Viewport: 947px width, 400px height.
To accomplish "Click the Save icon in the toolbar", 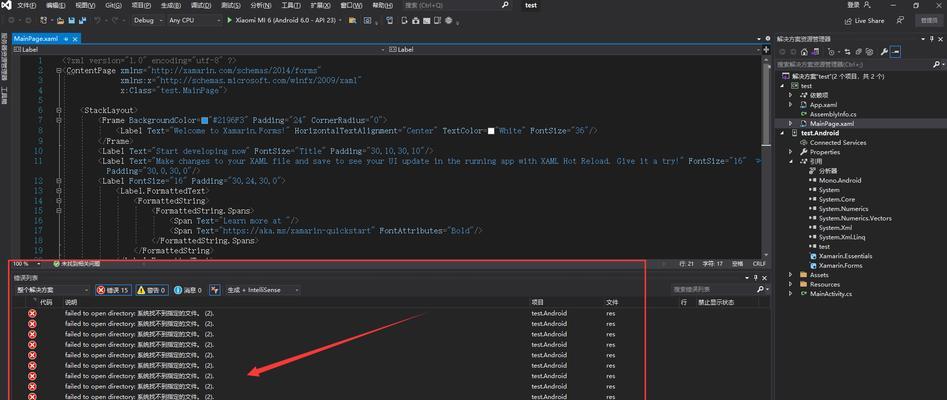I will 71,21.
